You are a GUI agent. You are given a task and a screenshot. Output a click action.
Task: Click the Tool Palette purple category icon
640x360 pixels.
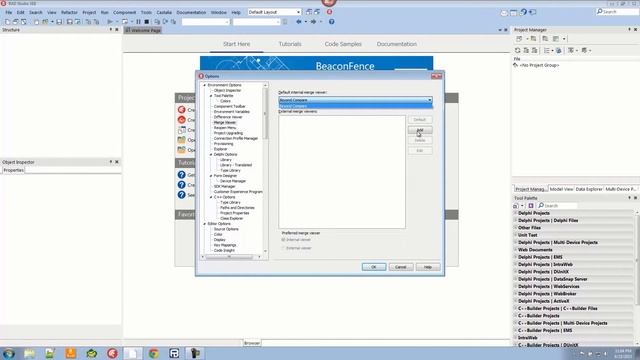point(531,206)
